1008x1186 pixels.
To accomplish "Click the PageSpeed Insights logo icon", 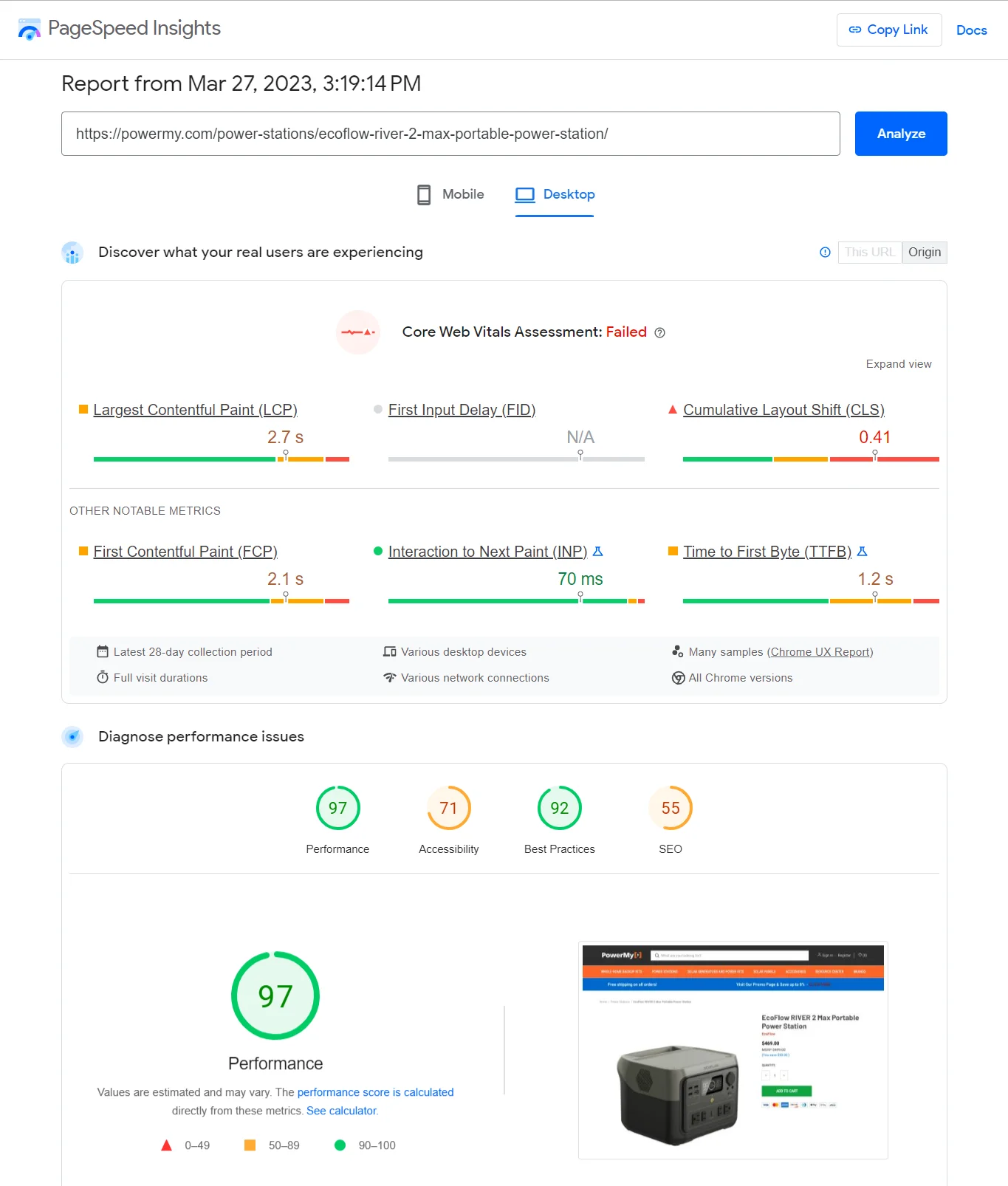I will tap(29, 30).
